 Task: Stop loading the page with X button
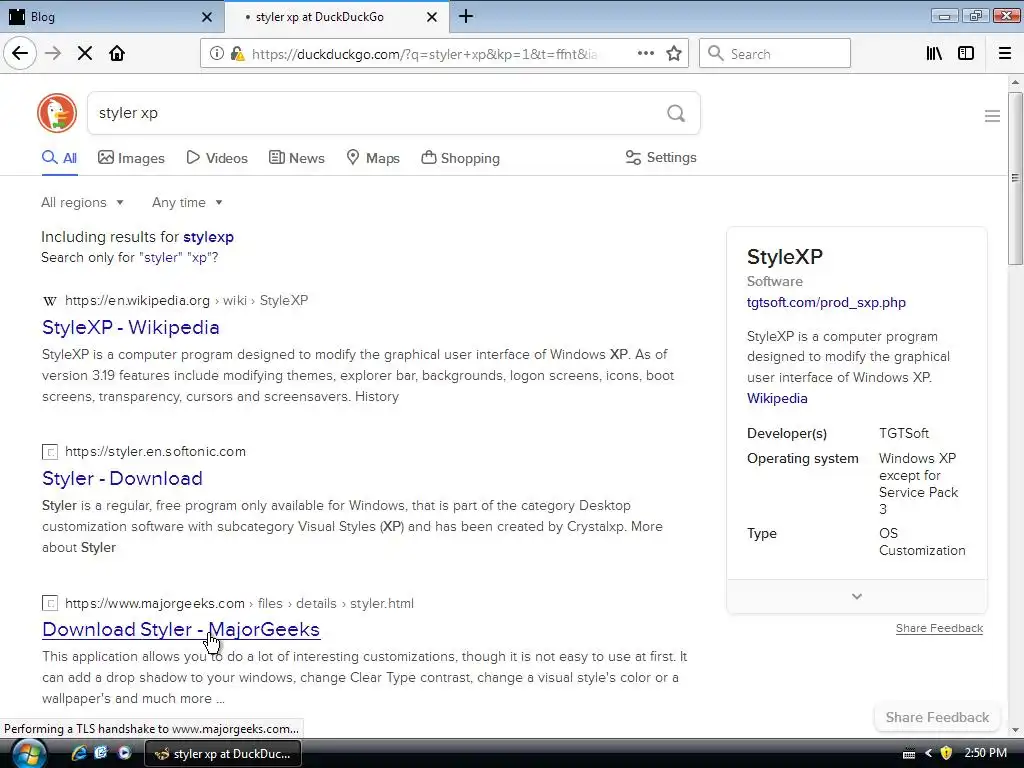coord(85,54)
